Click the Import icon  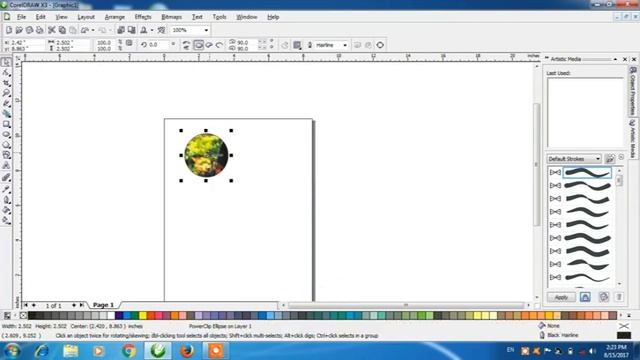[x=121, y=30]
